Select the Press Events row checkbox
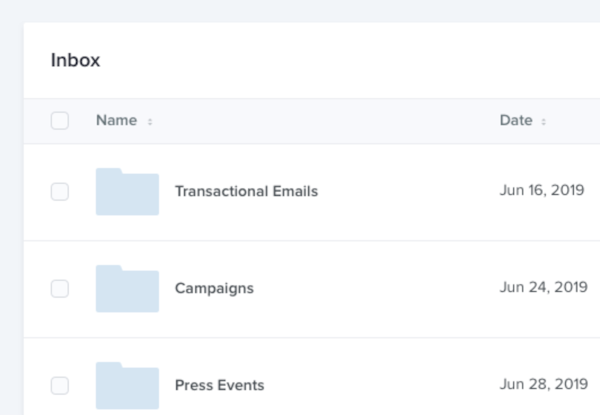600x415 pixels. (x=60, y=385)
